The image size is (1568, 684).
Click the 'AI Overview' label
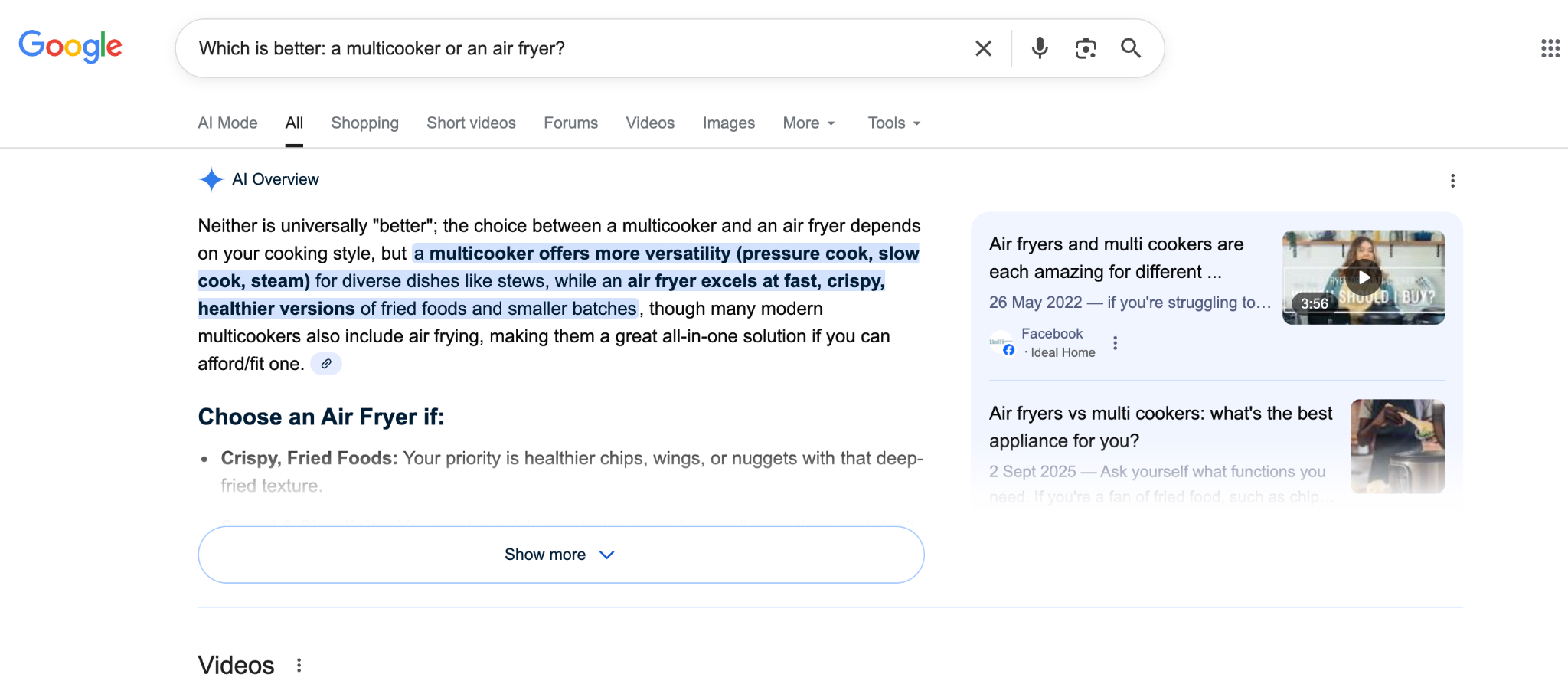(x=276, y=179)
